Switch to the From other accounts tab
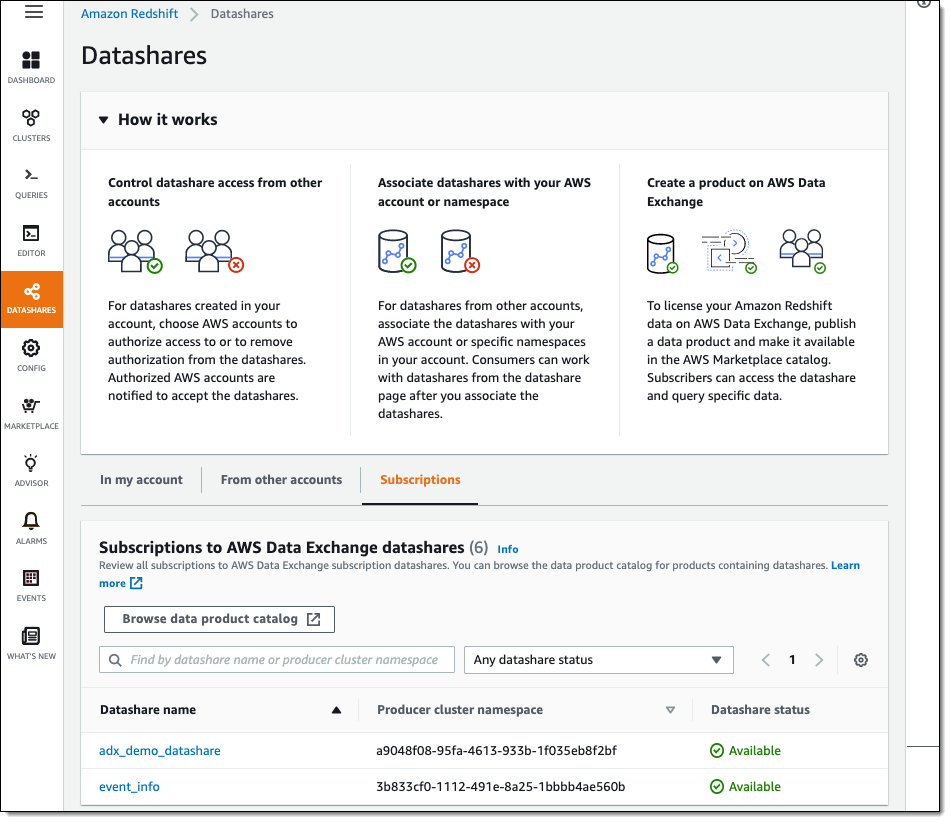This screenshot has width=950, height=822. click(281, 480)
